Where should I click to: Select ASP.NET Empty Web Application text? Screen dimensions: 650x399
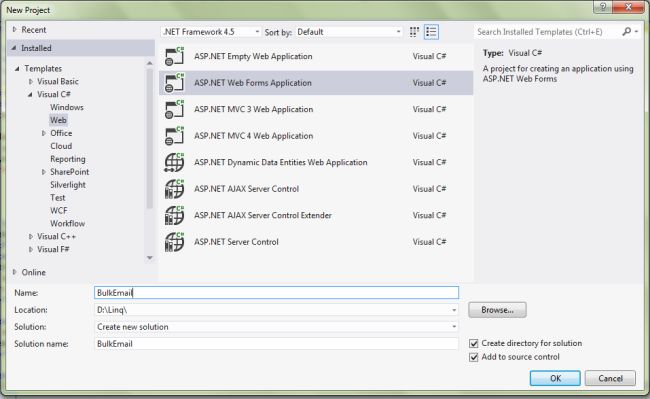pos(253,56)
